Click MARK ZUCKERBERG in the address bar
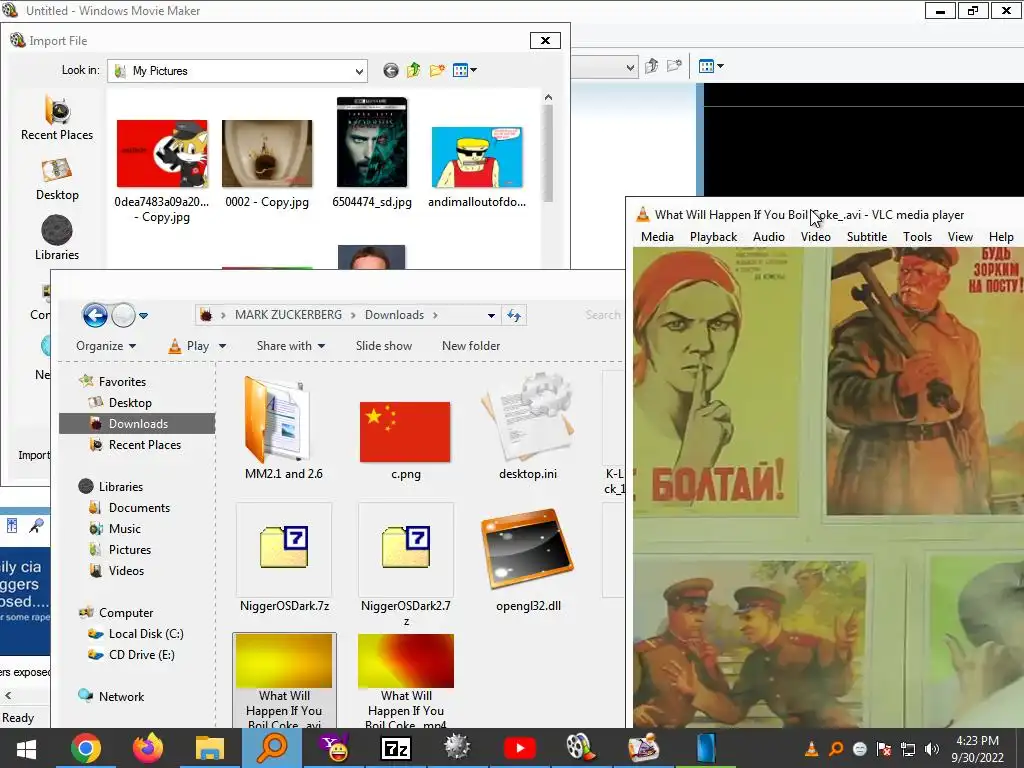This screenshot has height=768, width=1024. pyautogui.click(x=288, y=315)
